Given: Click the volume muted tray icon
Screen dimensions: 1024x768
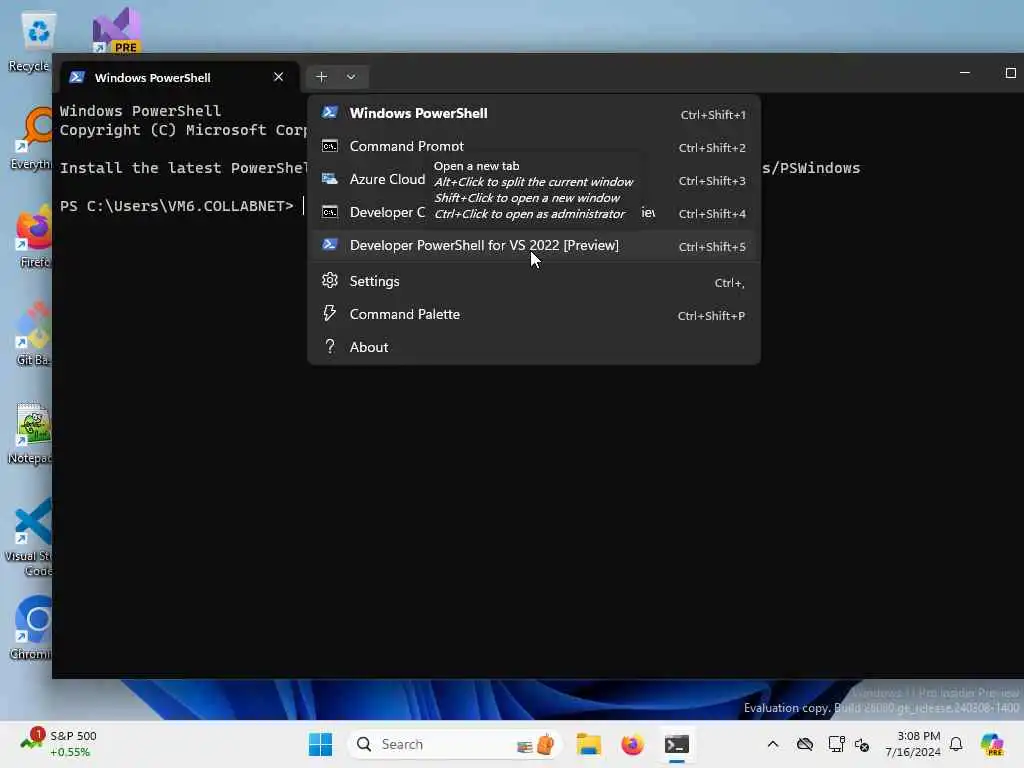Looking at the screenshot, I should [x=862, y=744].
